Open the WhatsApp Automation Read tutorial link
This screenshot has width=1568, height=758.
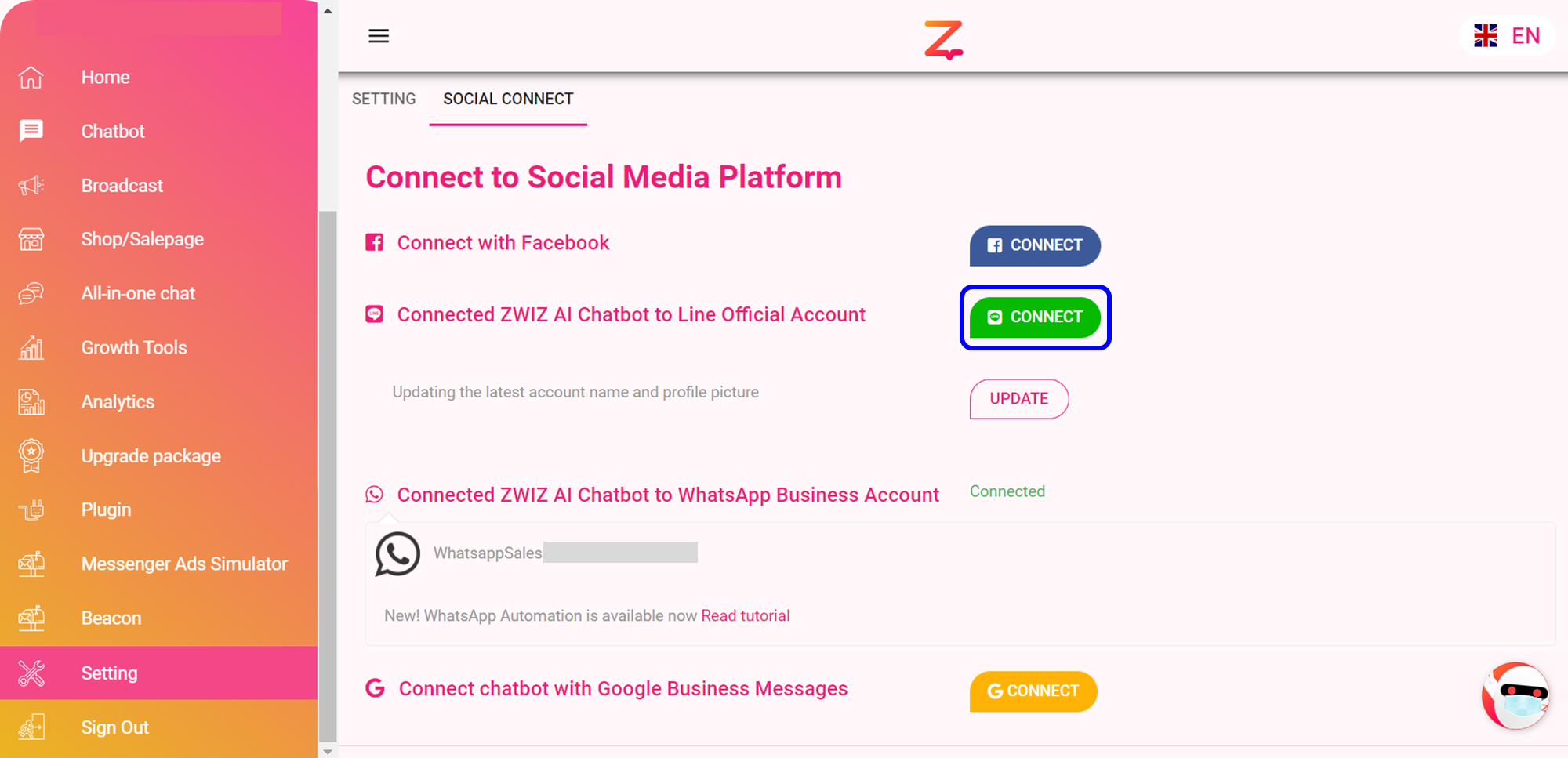(x=745, y=615)
